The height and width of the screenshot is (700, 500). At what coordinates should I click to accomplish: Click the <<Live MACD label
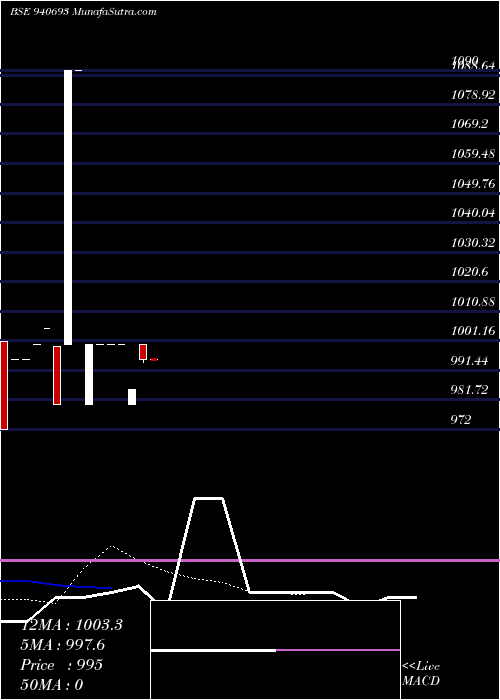click(x=421, y=674)
